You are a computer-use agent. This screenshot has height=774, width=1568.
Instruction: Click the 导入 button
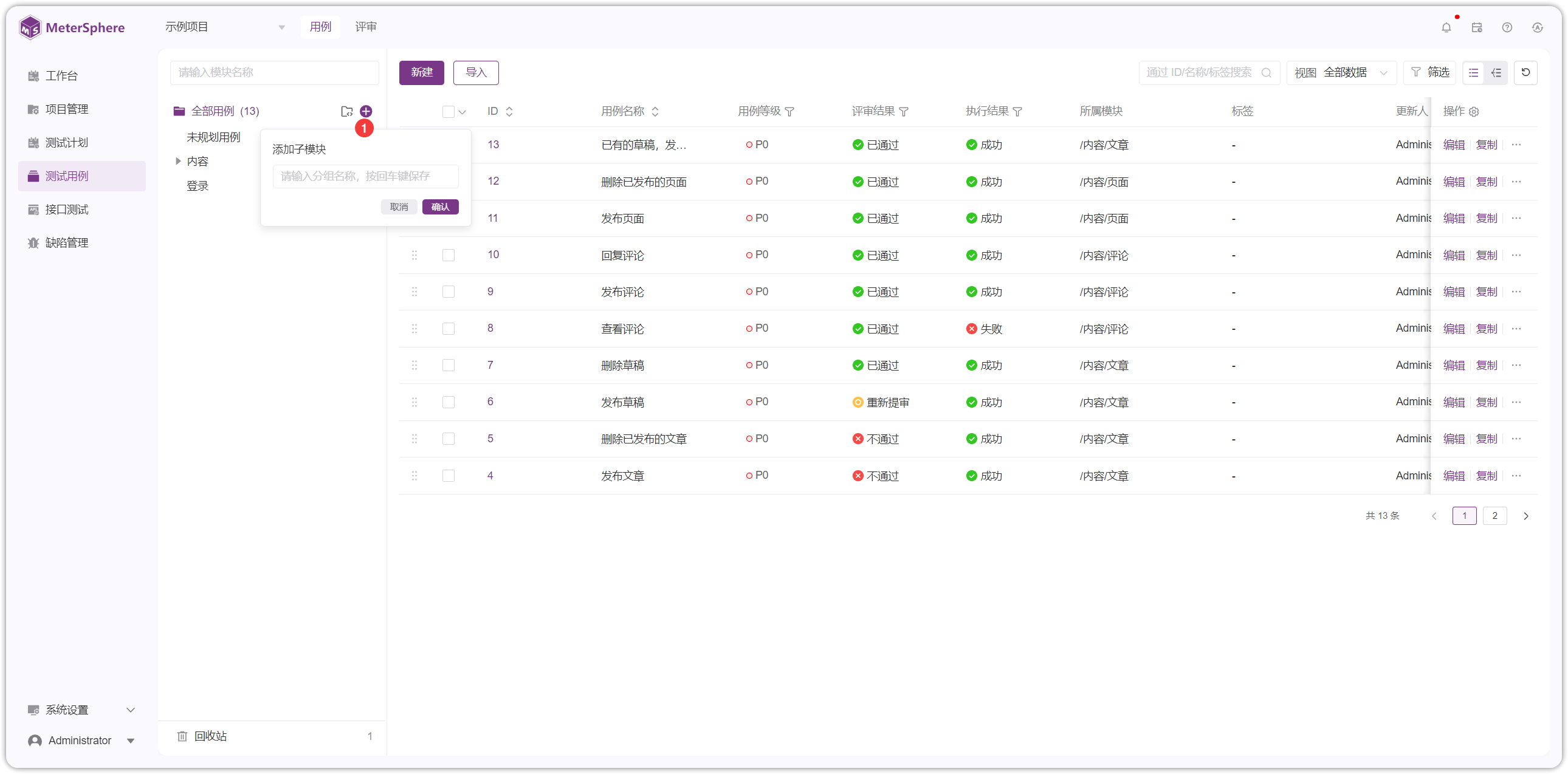476,72
